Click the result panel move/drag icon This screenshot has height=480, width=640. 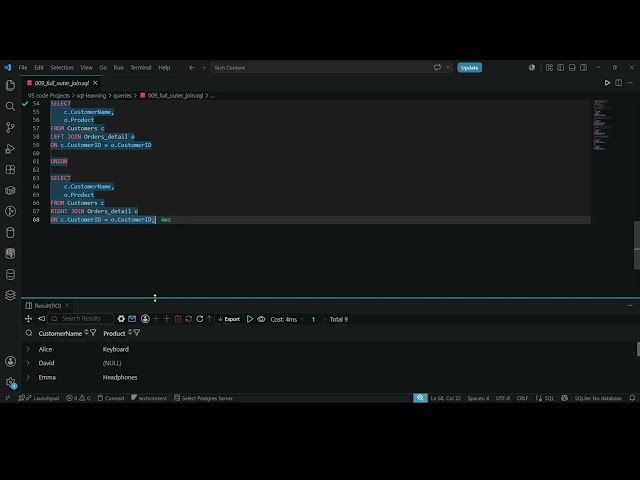click(x=28, y=319)
